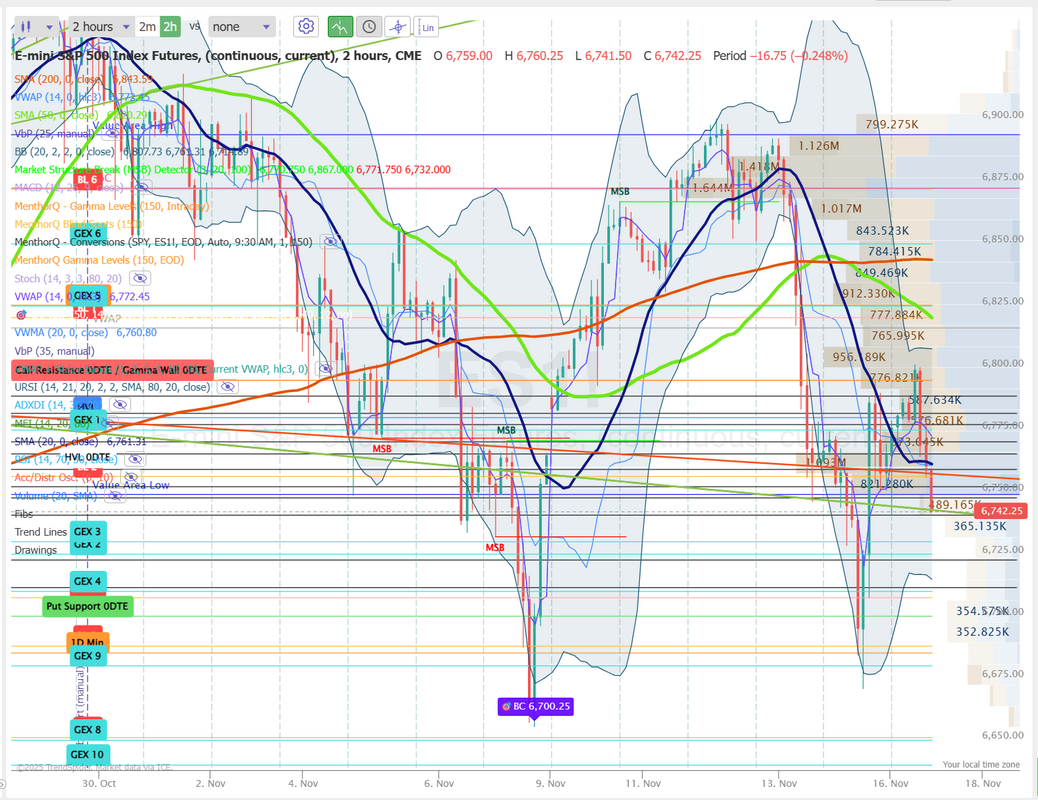This screenshot has width=1038, height=800.
Task: Click the Drawings legend label
Action: [35, 550]
